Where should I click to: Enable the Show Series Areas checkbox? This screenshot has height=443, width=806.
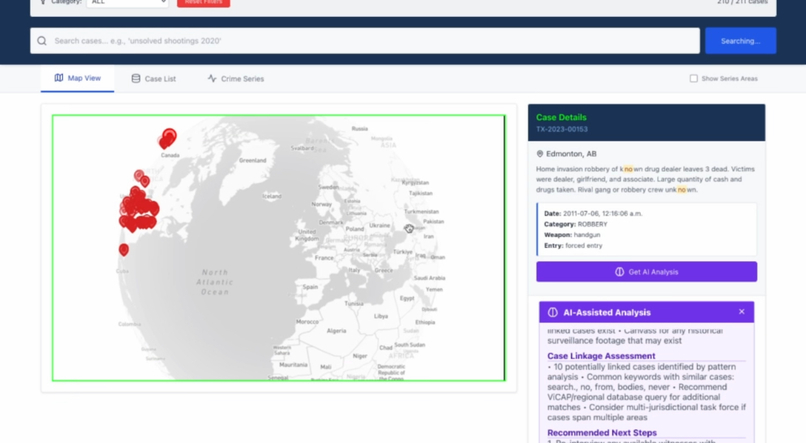pyautogui.click(x=693, y=78)
